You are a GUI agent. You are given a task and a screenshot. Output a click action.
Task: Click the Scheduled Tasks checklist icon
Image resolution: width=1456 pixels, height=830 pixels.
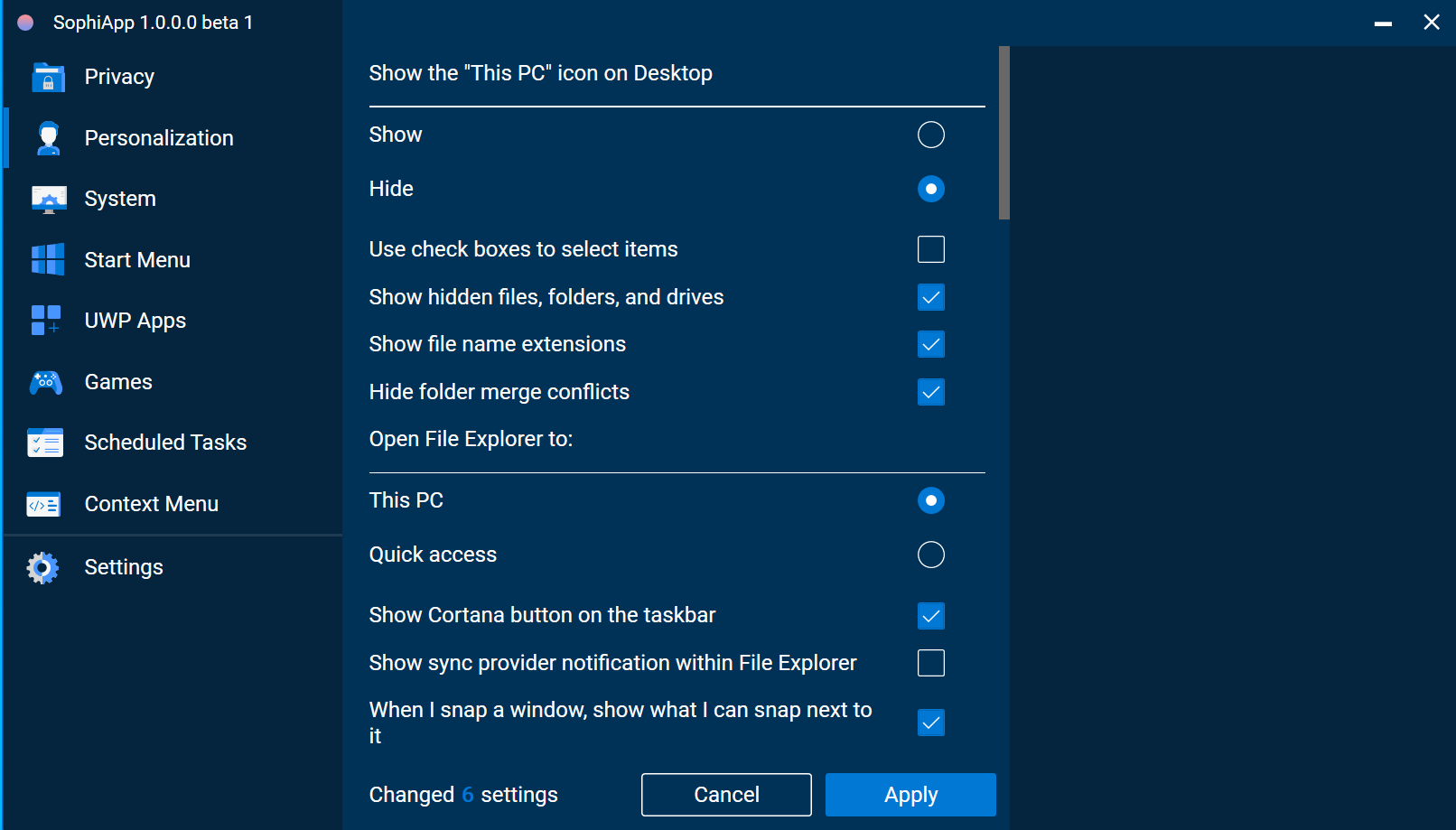tap(45, 443)
